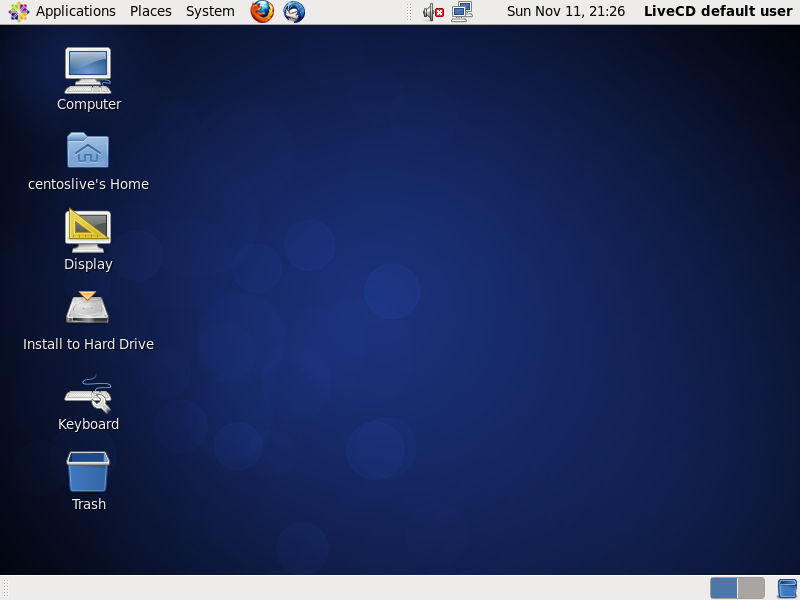Switch to the first workspace
The image size is (800, 600).
[x=723, y=588]
